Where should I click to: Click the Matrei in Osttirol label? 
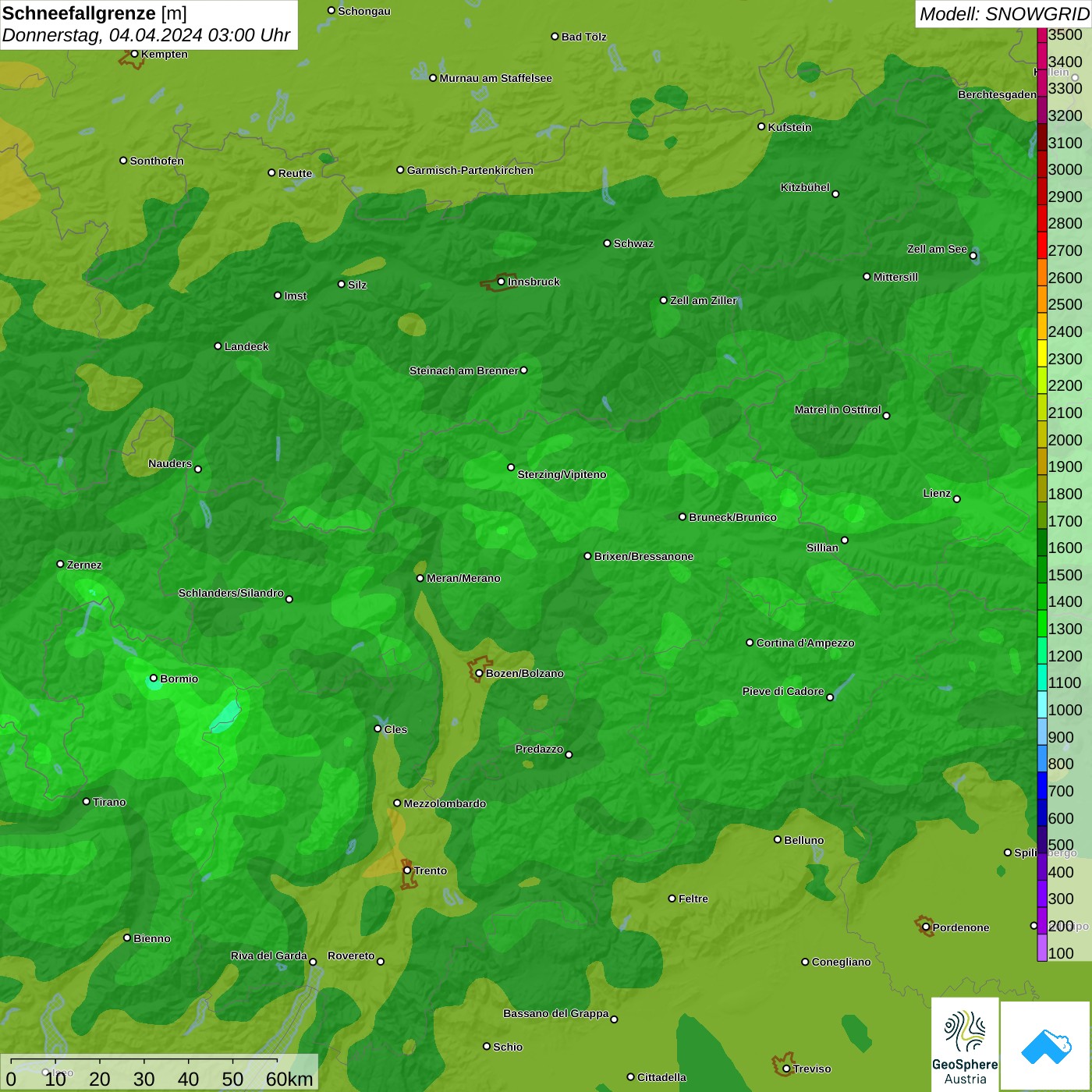[838, 409]
